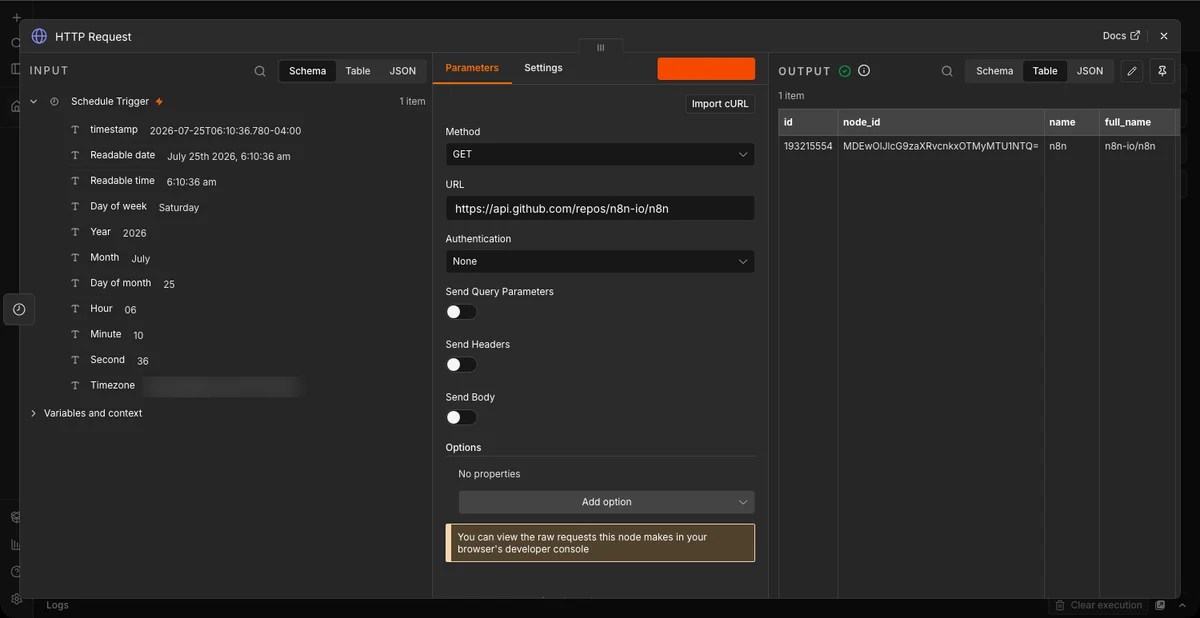Select the Table view in INPUT panel

point(358,71)
